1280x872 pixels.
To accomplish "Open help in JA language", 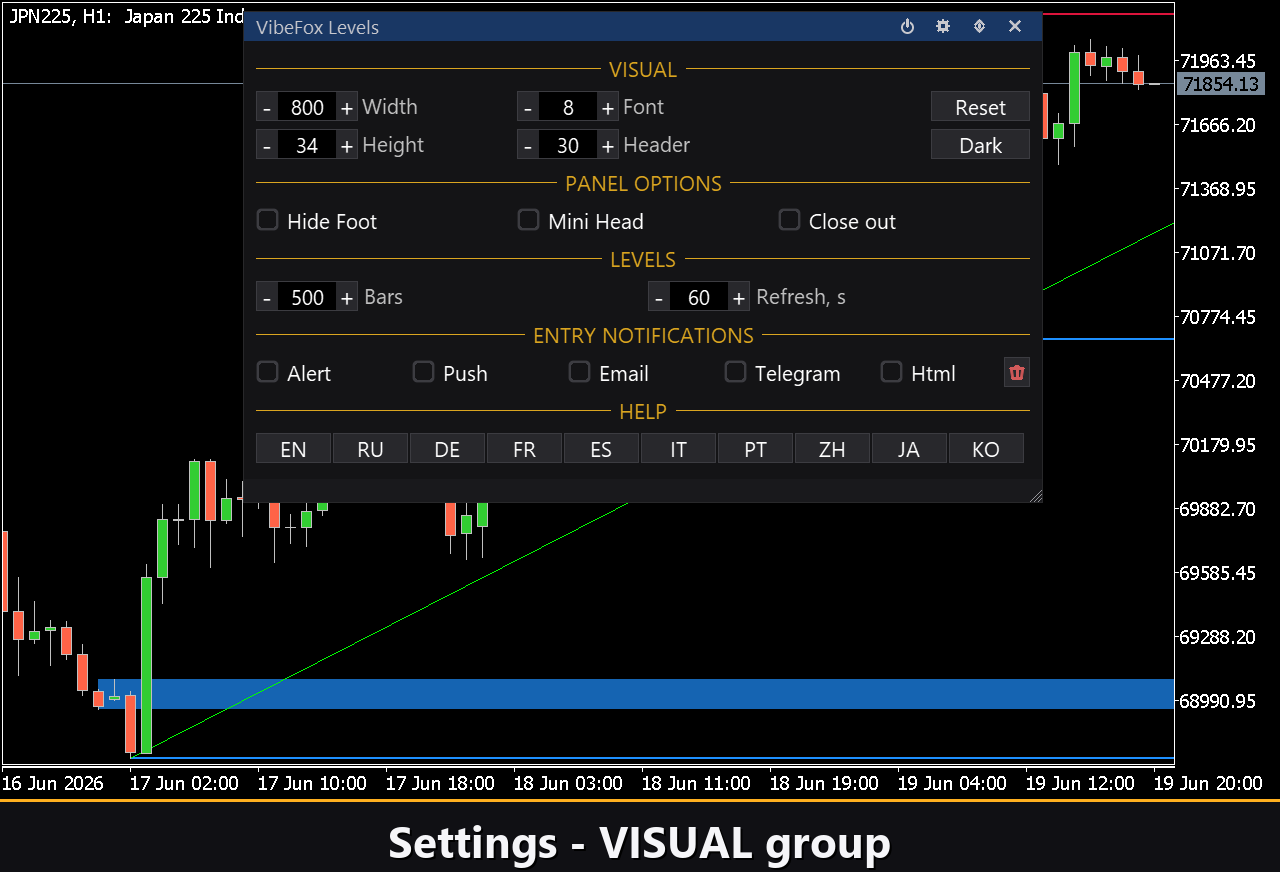I will point(909,449).
